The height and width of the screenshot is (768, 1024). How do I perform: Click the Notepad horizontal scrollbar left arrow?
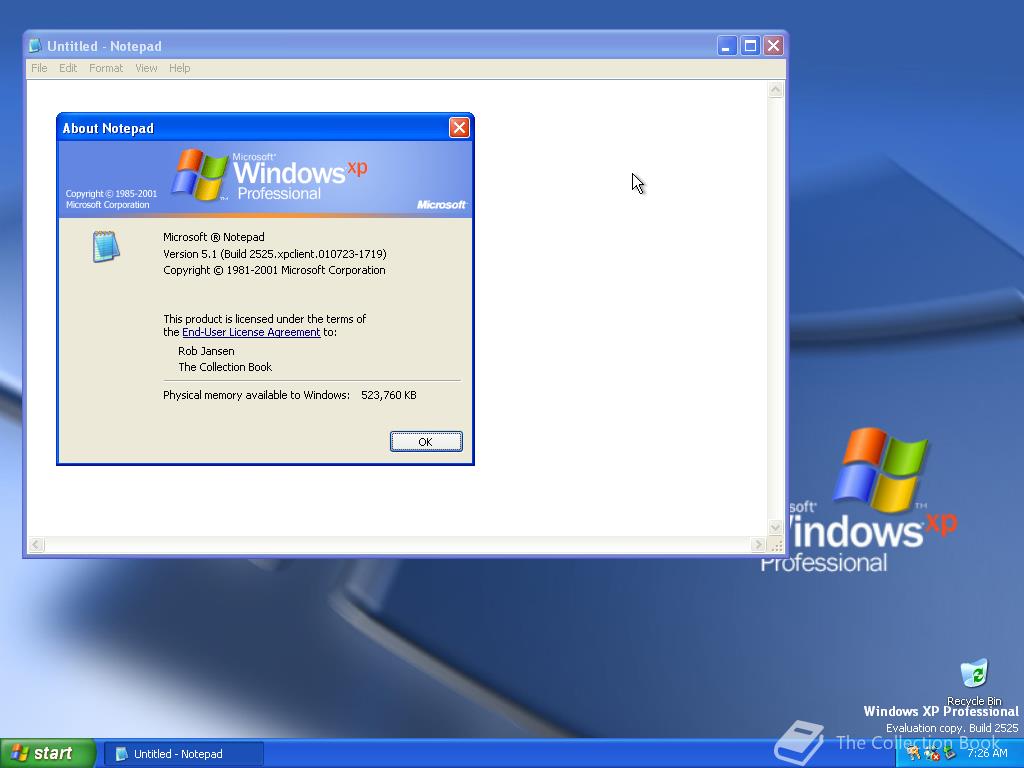tap(36, 544)
